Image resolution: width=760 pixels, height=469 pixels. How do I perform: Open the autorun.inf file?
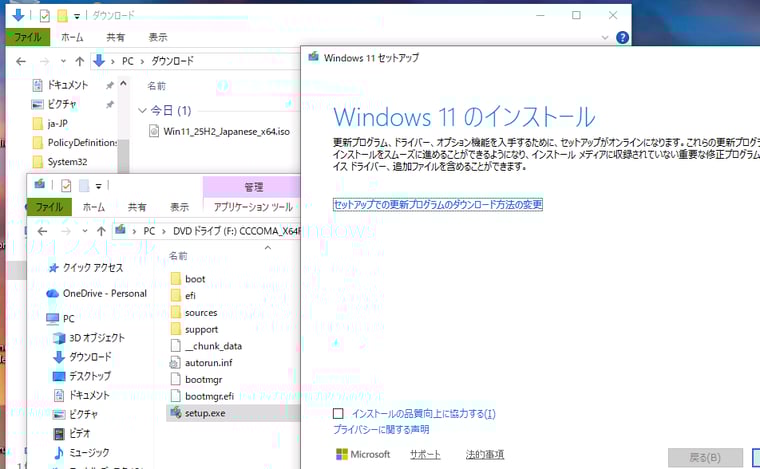(x=208, y=362)
